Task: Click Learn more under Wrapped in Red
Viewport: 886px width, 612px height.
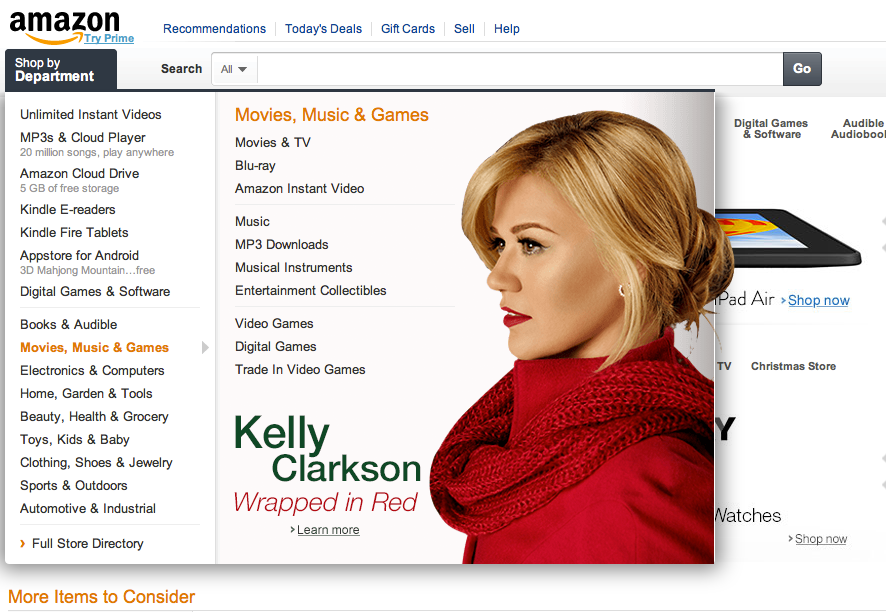Action: pos(327,530)
